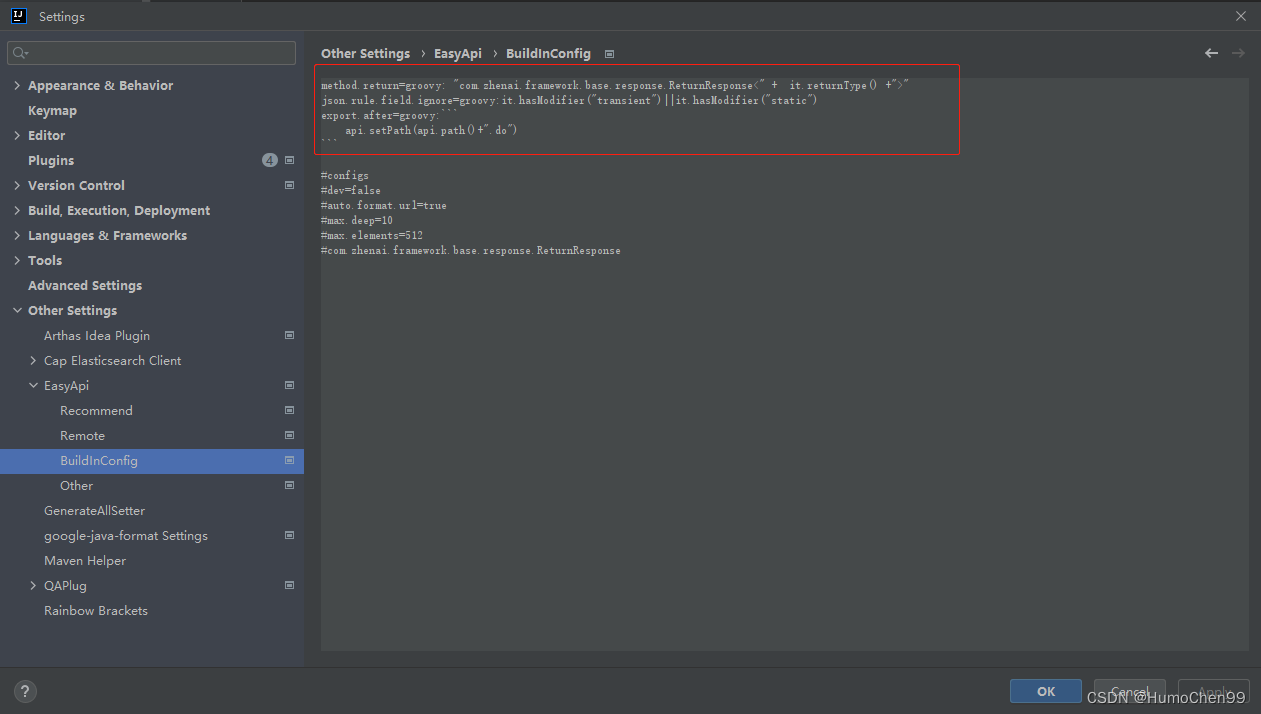Select the Remote page under EasyApi

tap(82, 435)
